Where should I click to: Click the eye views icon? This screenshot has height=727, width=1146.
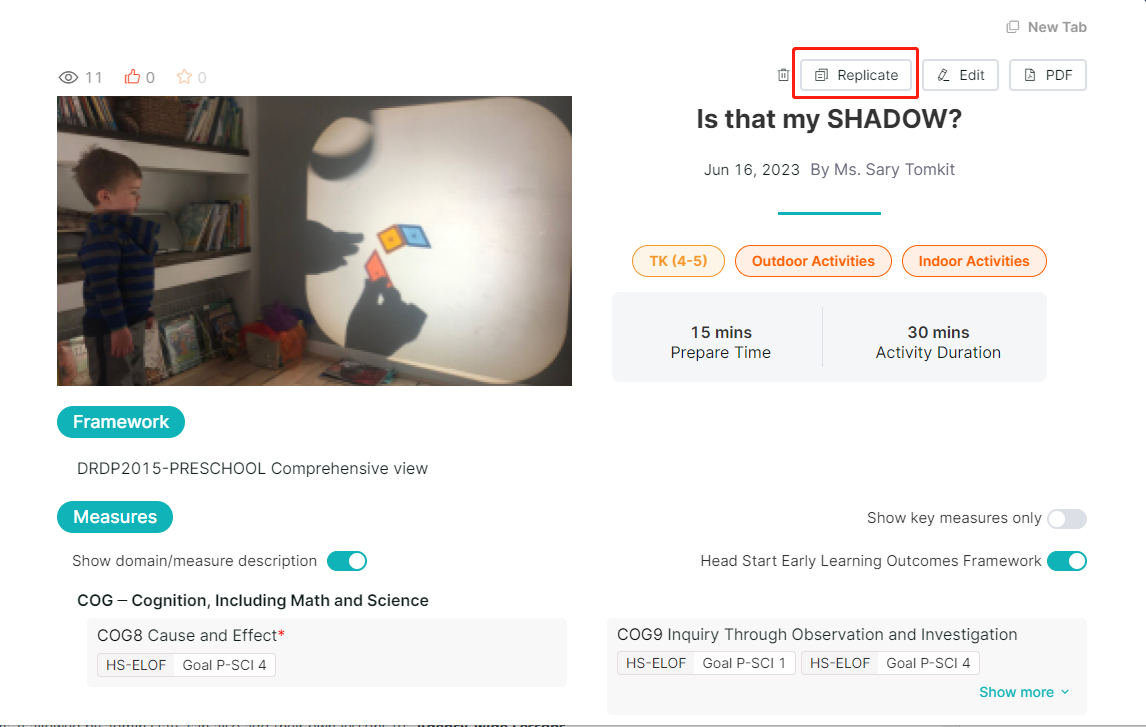tap(68, 77)
